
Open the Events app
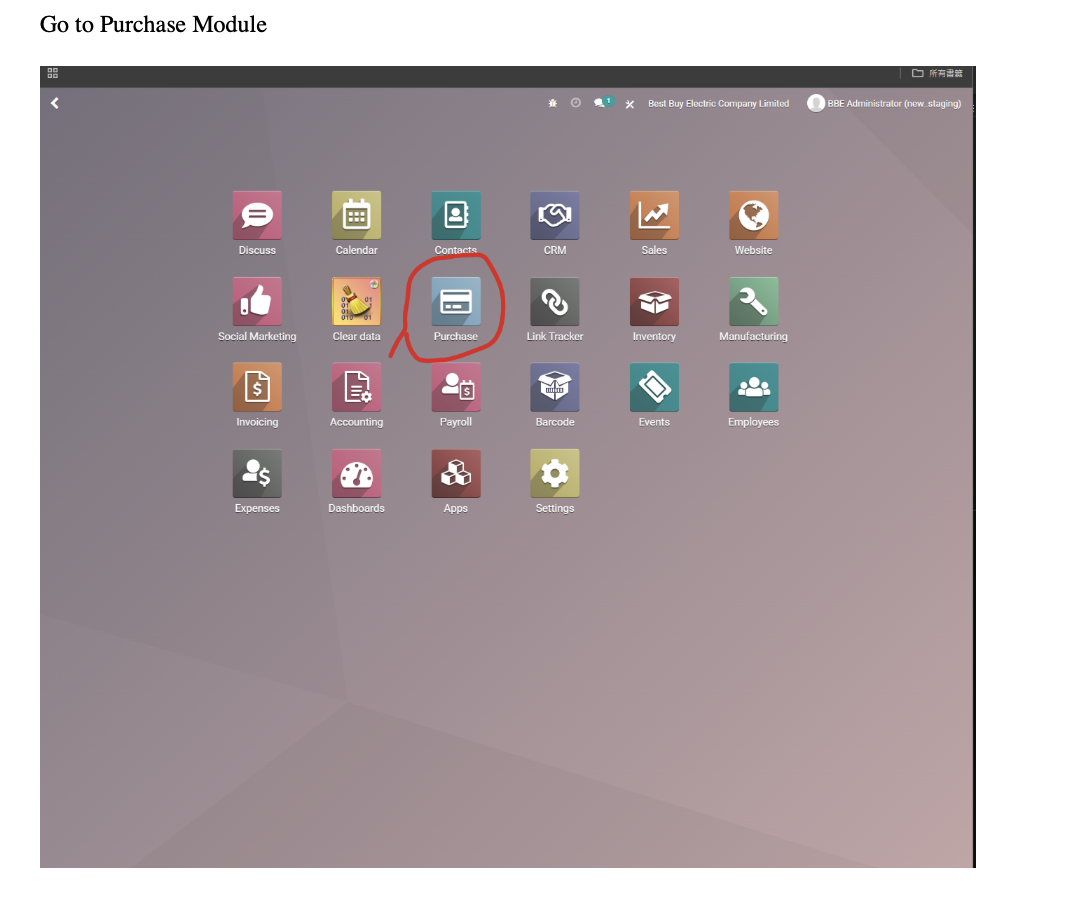pyautogui.click(x=654, y=388)
